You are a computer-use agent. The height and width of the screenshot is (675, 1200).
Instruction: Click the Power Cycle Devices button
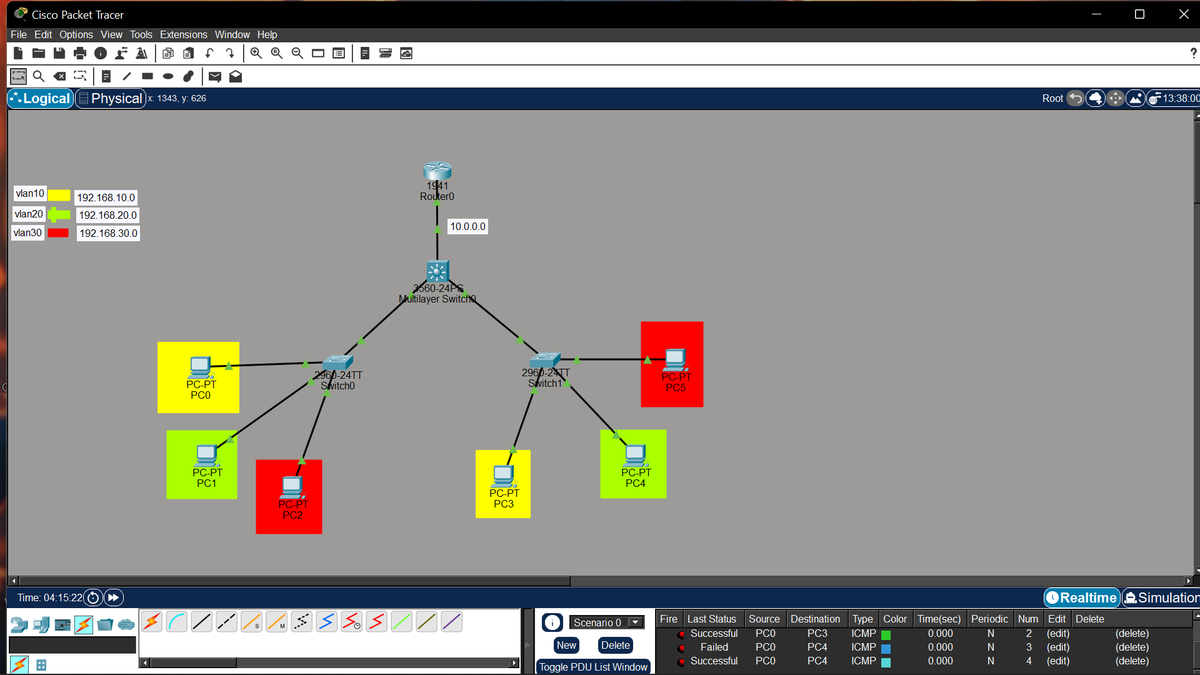click(x=91, y=598)
